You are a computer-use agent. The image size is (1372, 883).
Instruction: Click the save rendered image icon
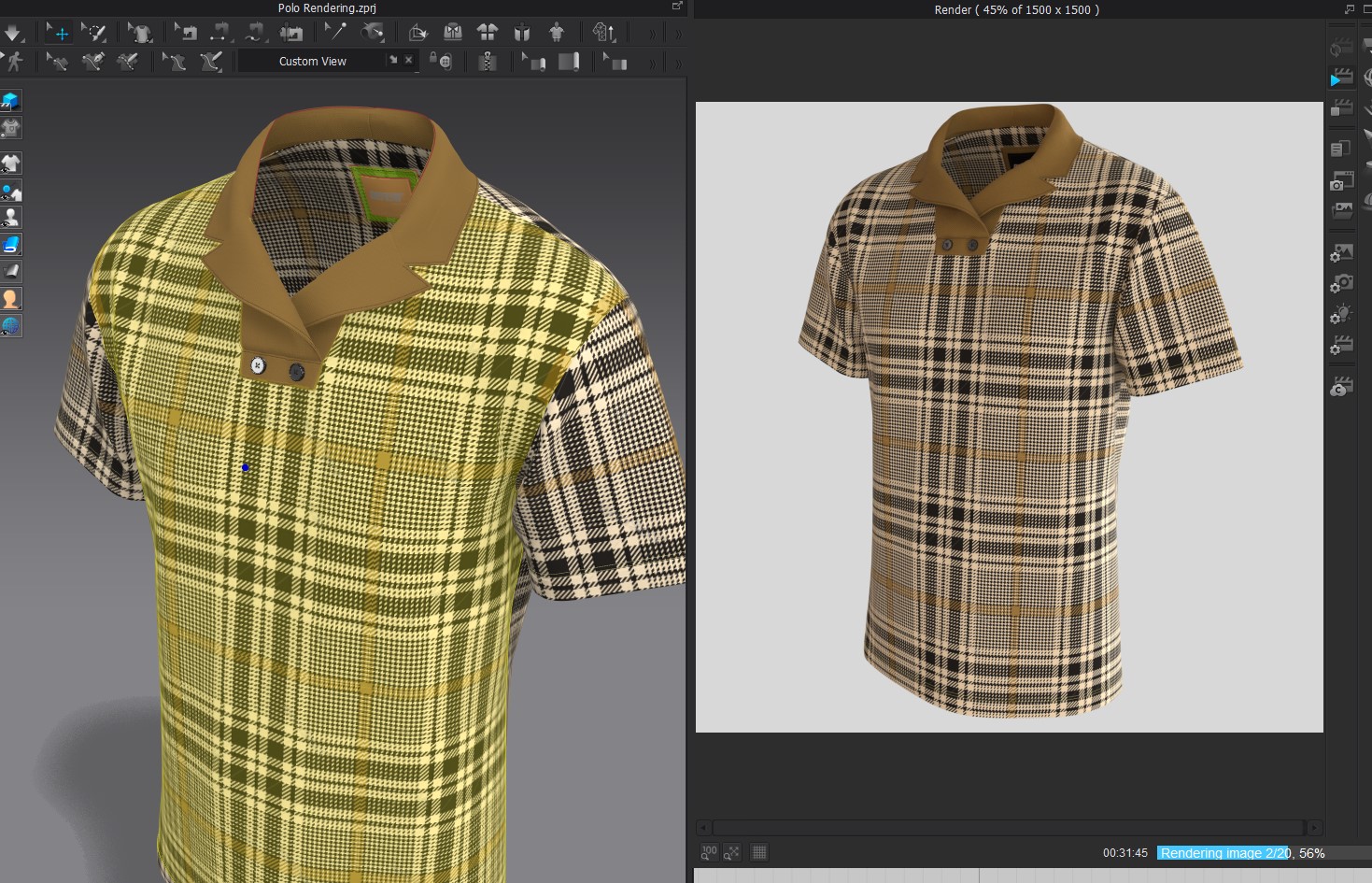point(1341,210)
